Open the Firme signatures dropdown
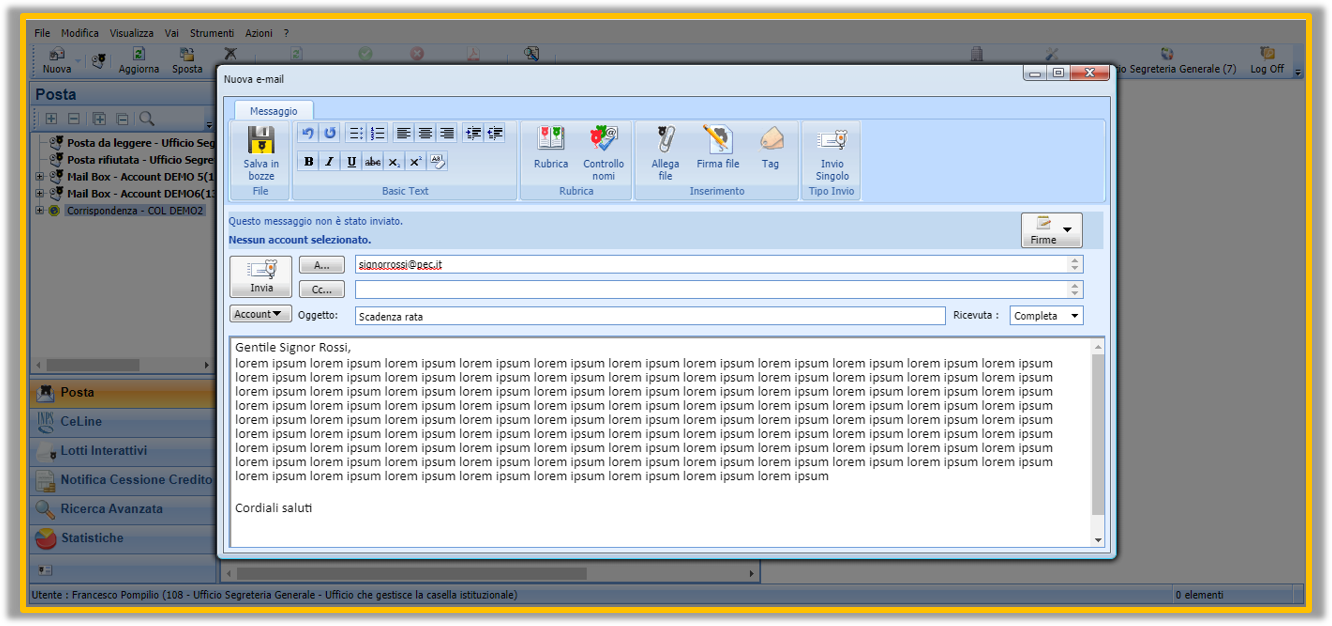 tap(1051, 231)
